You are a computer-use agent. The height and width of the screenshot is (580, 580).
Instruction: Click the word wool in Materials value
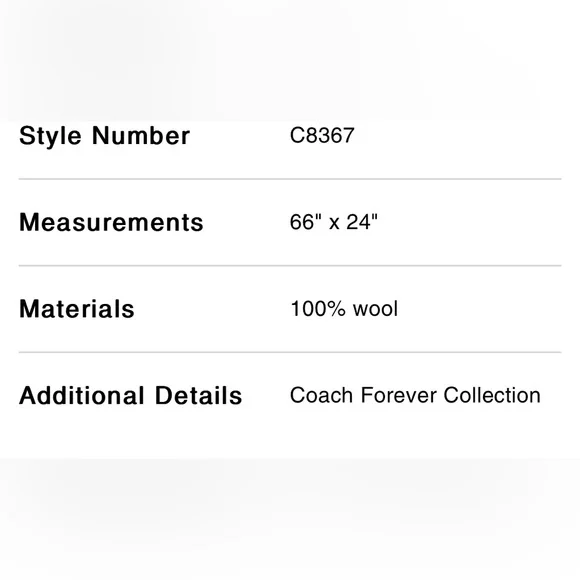pyautogui.click(x=375, y=308)
